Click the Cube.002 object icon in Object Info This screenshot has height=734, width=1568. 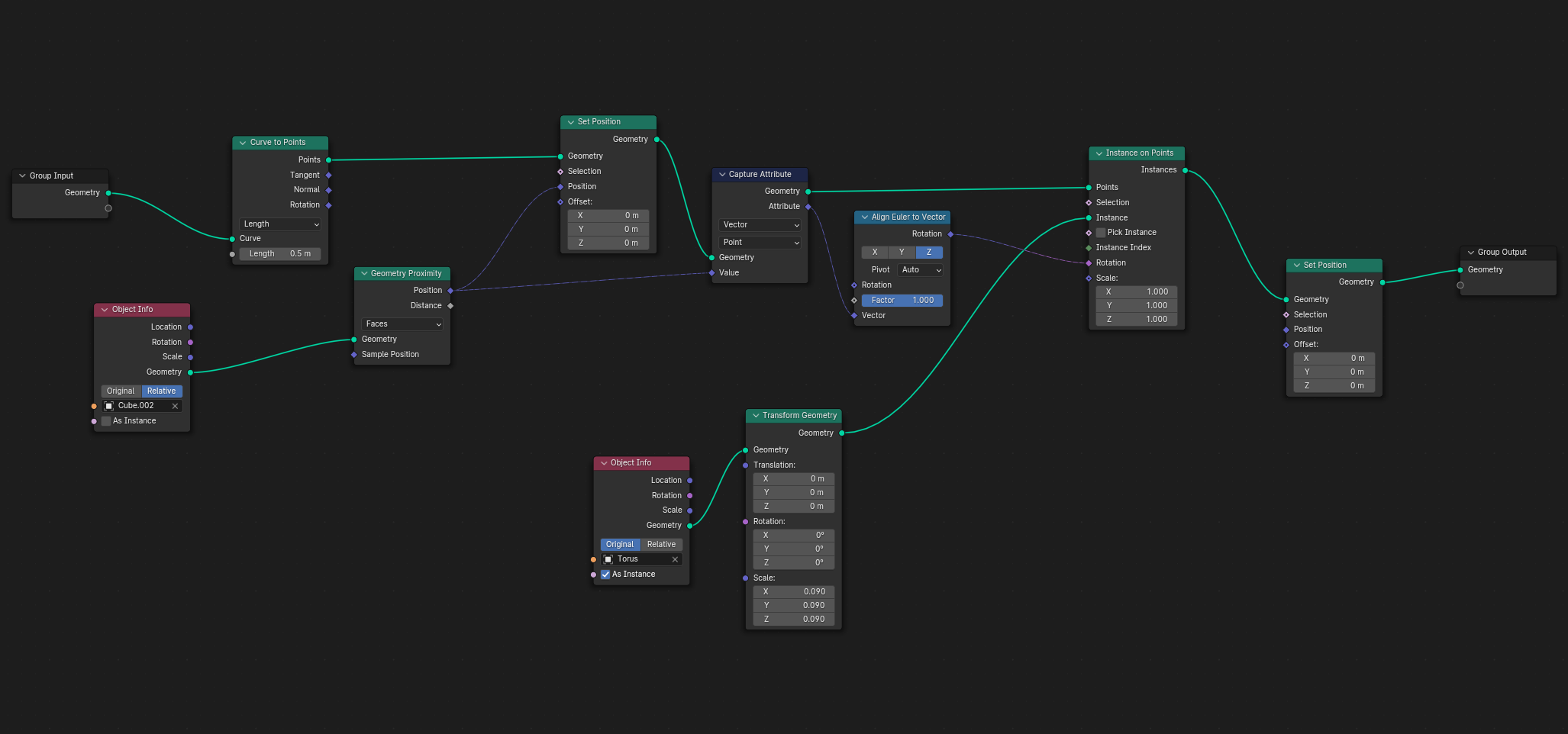coord(109,406)
